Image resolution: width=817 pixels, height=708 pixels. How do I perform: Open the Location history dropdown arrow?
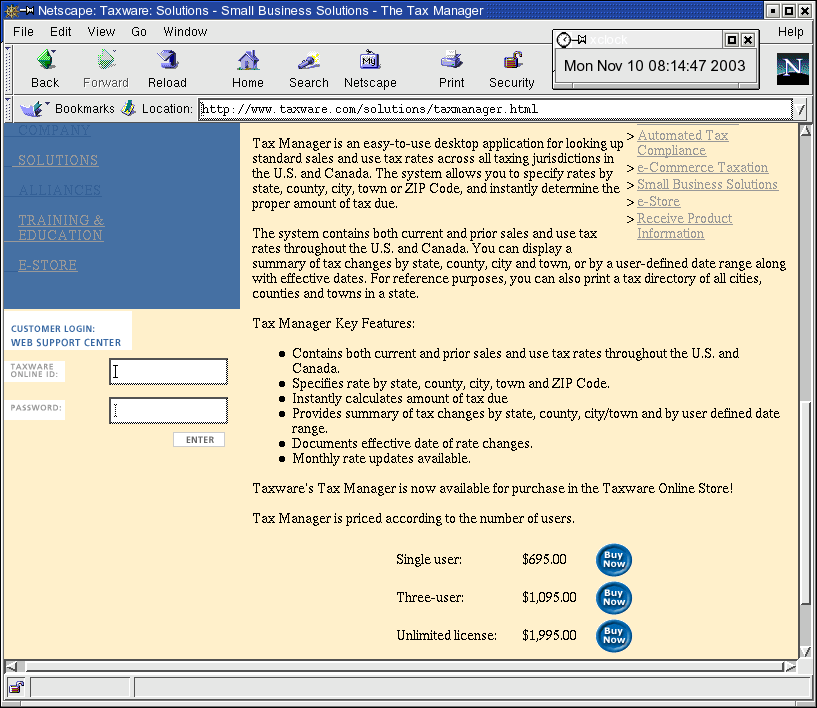(x=801, y=109)
